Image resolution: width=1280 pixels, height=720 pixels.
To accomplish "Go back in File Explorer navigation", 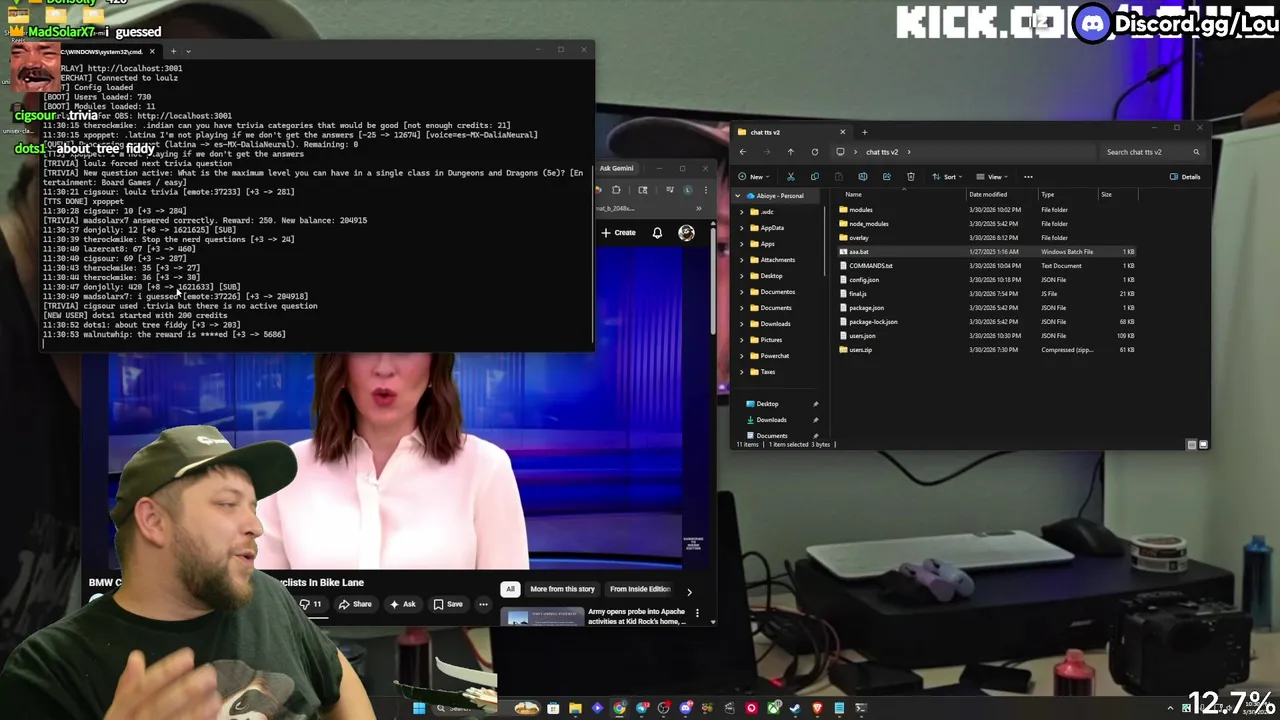I will tap(742, 152).
